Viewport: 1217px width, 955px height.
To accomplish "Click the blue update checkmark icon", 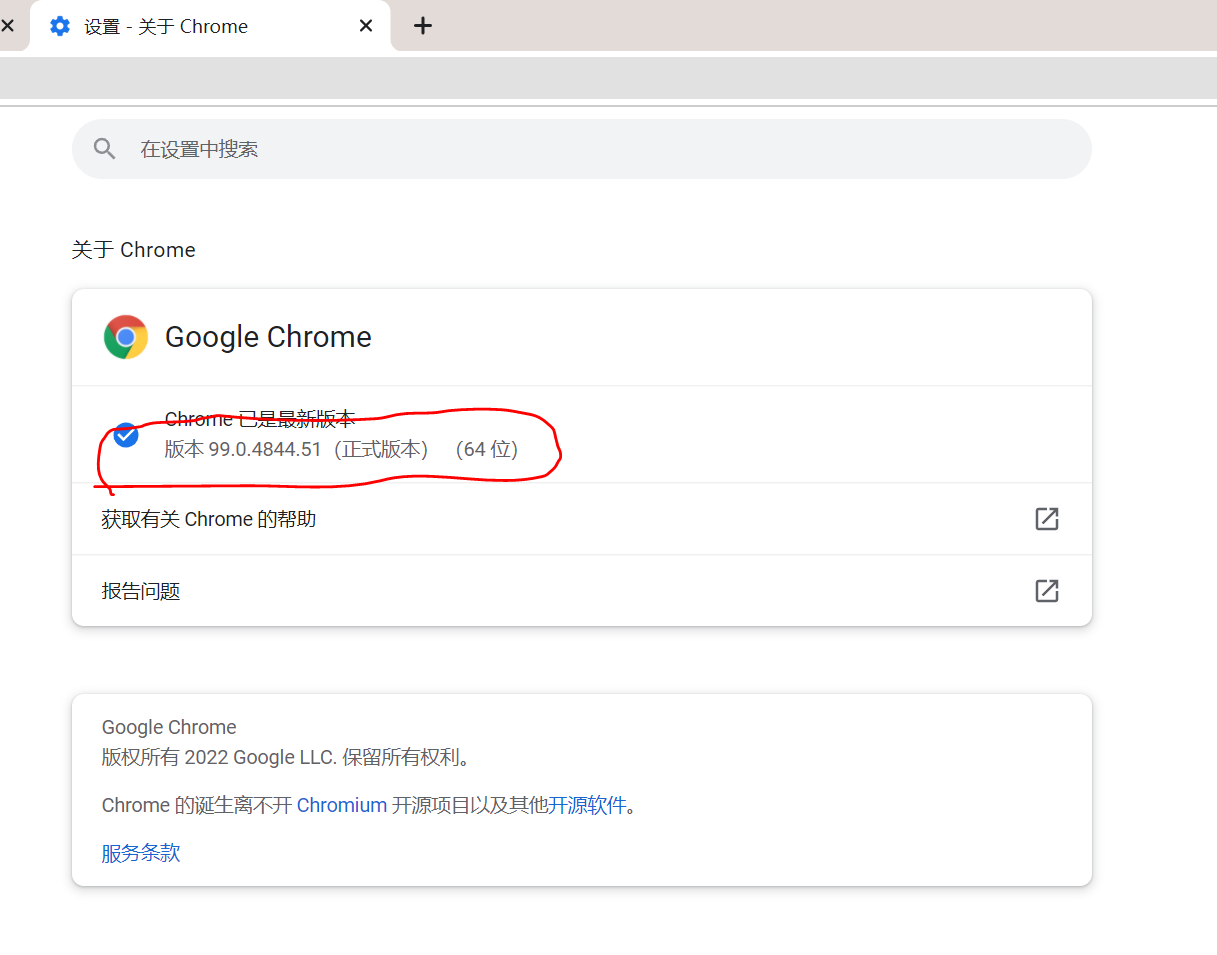I will [x=126, y=435].
